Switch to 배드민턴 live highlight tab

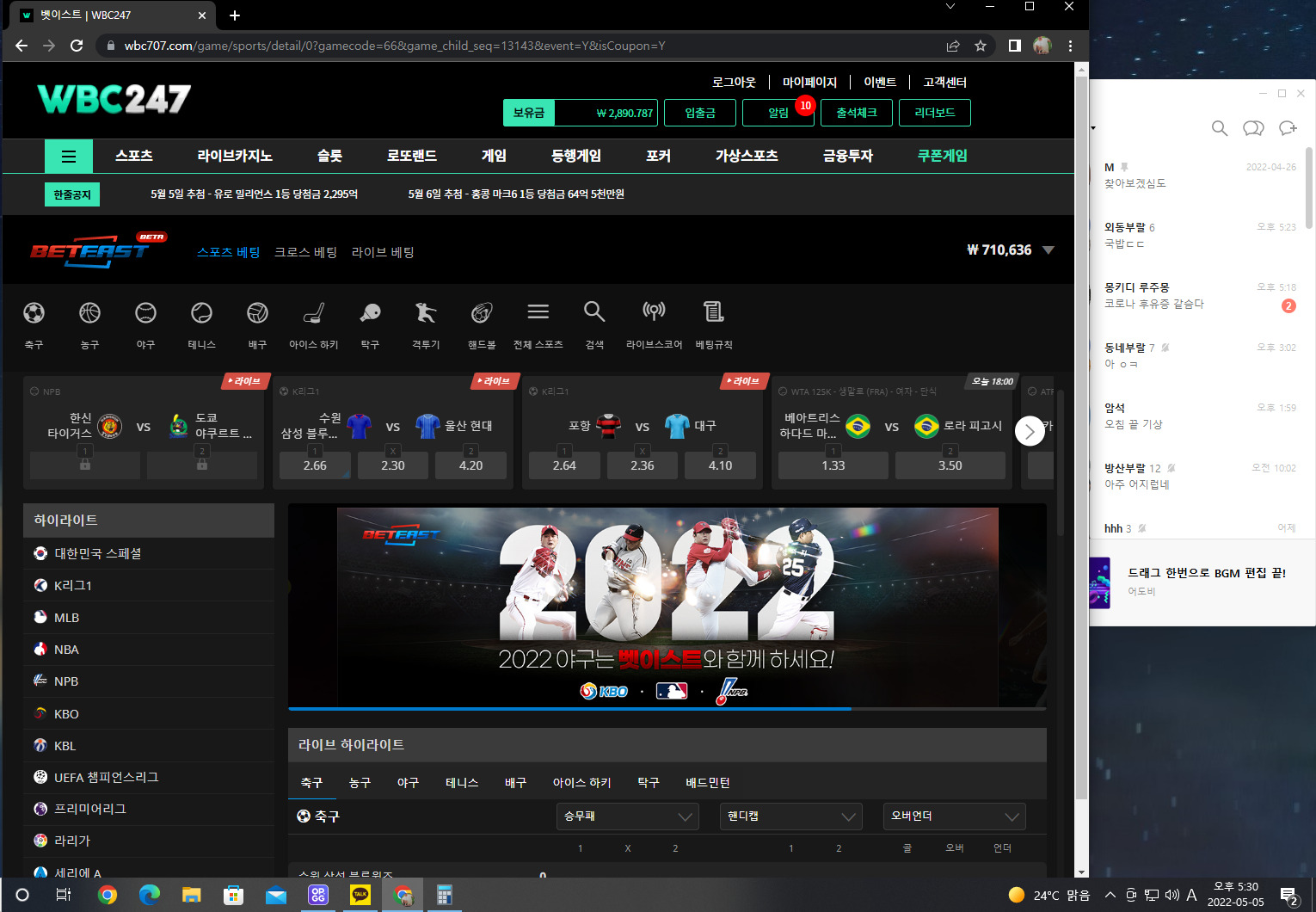708,782
